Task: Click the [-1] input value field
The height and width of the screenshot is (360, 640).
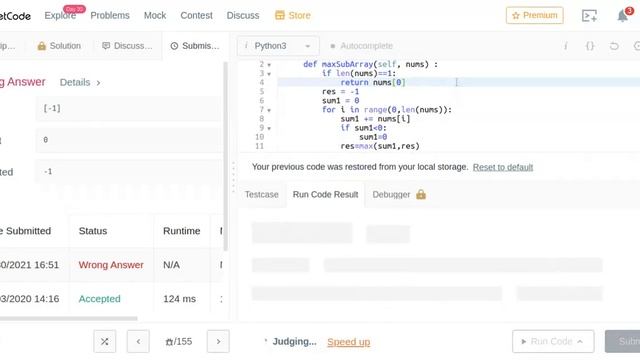Action: [x=128, y=109]
